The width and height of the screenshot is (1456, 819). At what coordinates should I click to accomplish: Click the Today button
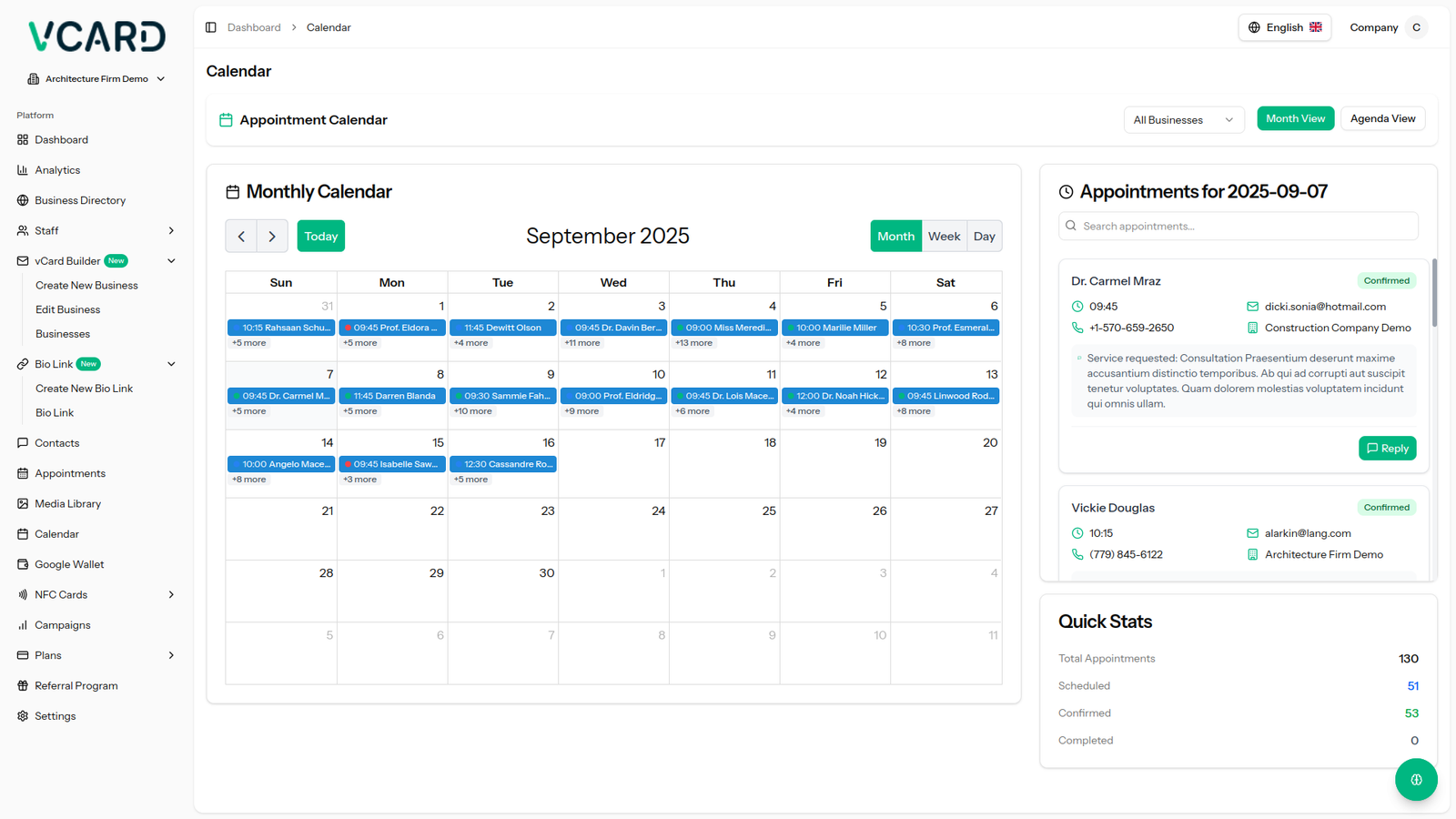[320, 237]
